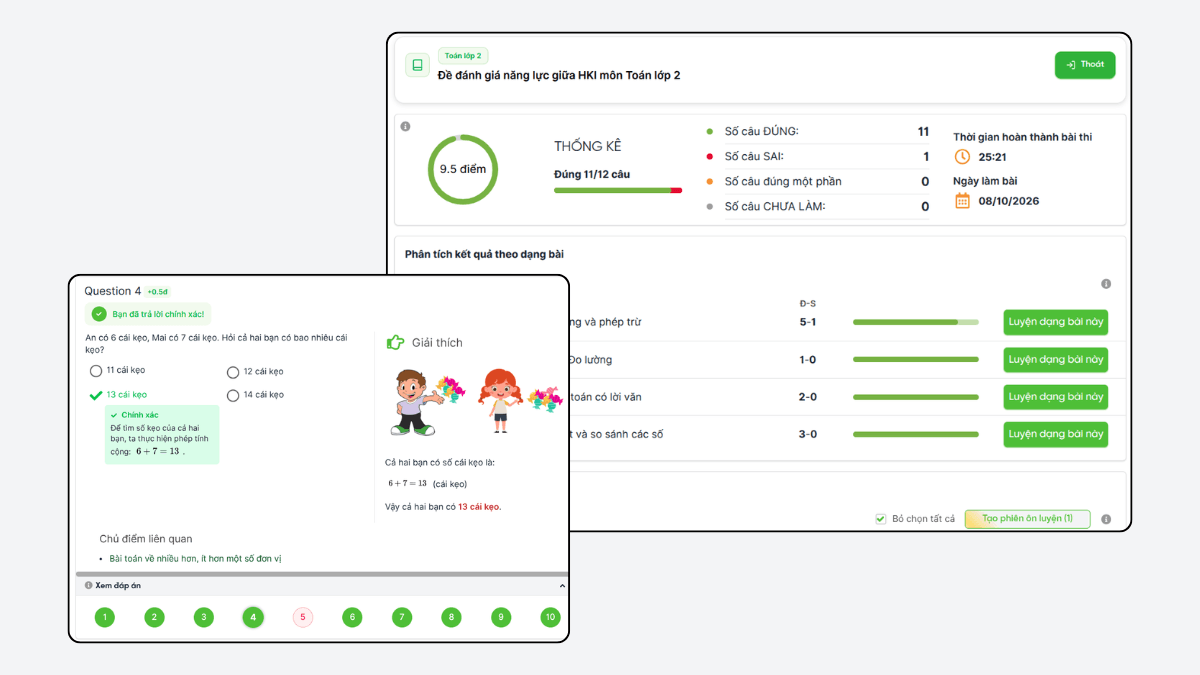
Task: Click the Toán lớp 2 tag
Action: pyautogui.click(x=463, y=56)
